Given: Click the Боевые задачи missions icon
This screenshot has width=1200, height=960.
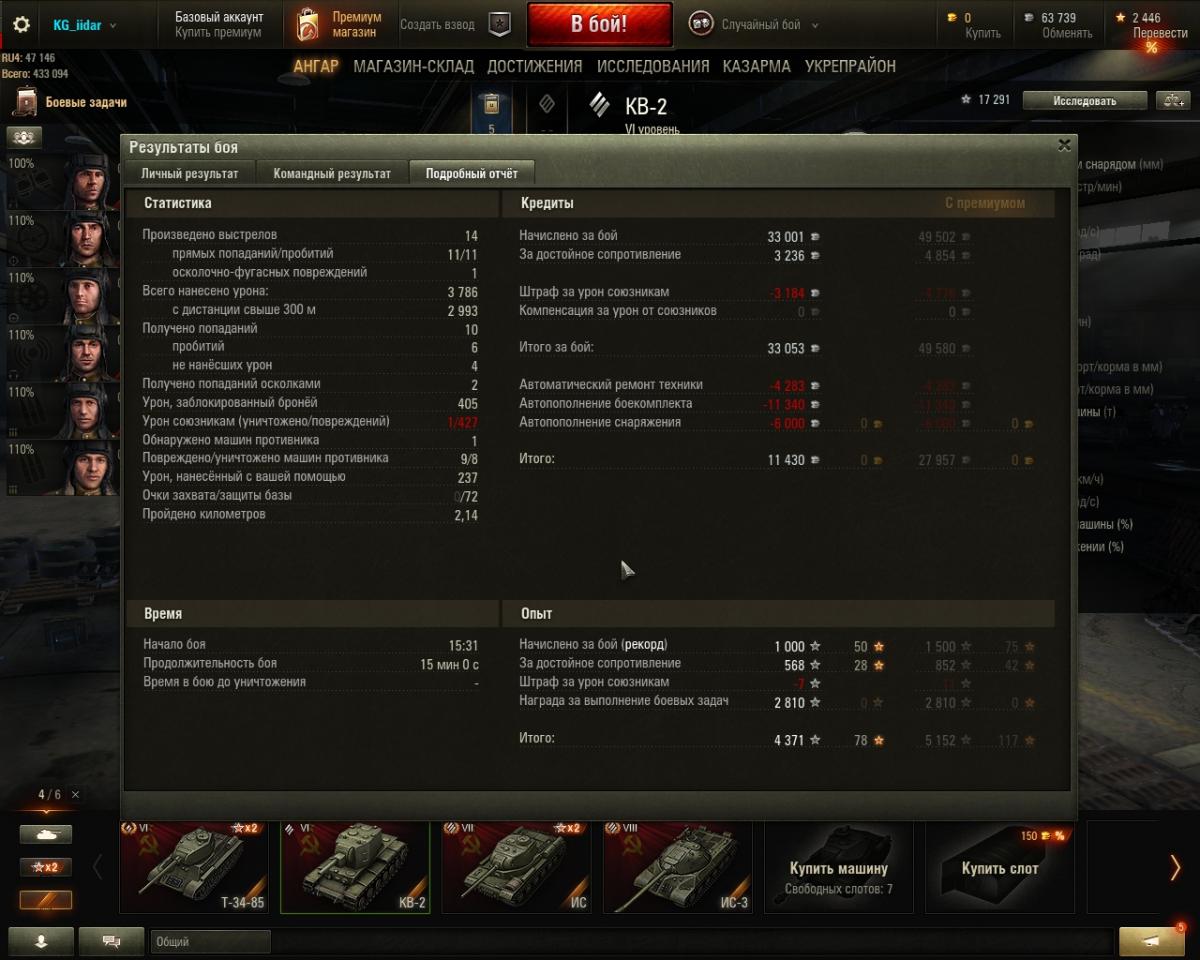Looking at the screenshot, I should tap(24, 102).
